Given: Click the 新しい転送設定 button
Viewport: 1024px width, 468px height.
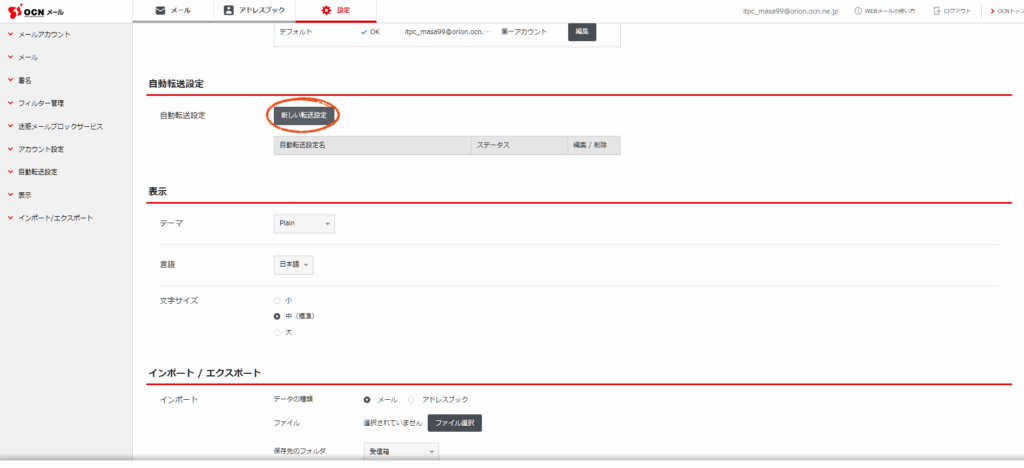Looking at the screenshot, I should click(x=304, y=115).
